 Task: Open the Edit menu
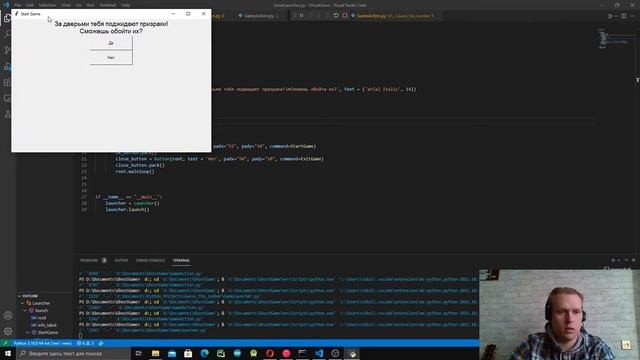click(30, 5)
